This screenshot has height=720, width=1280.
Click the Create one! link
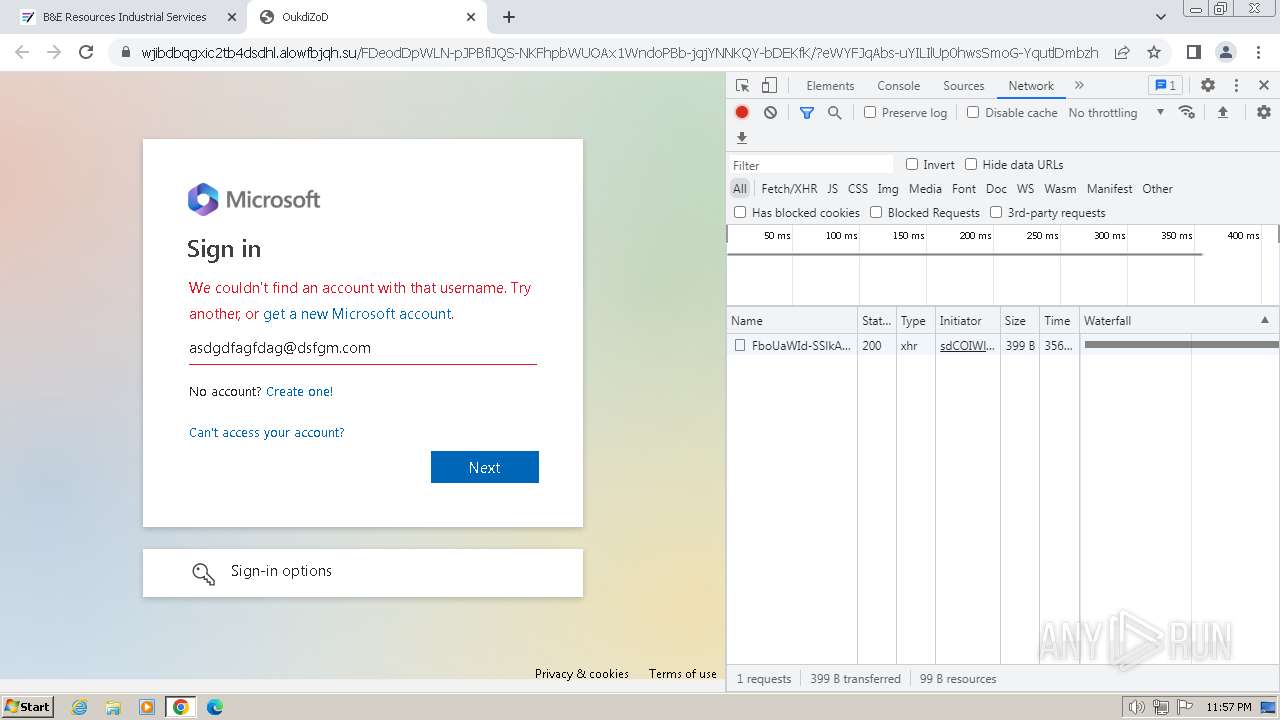[x=299, y=391]
